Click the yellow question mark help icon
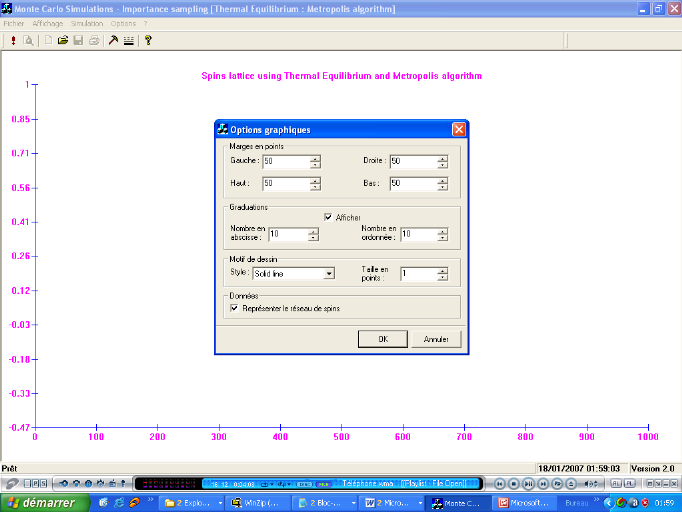Screen dimensions: 682x512 pyautogui.click(x=148, y=41)
